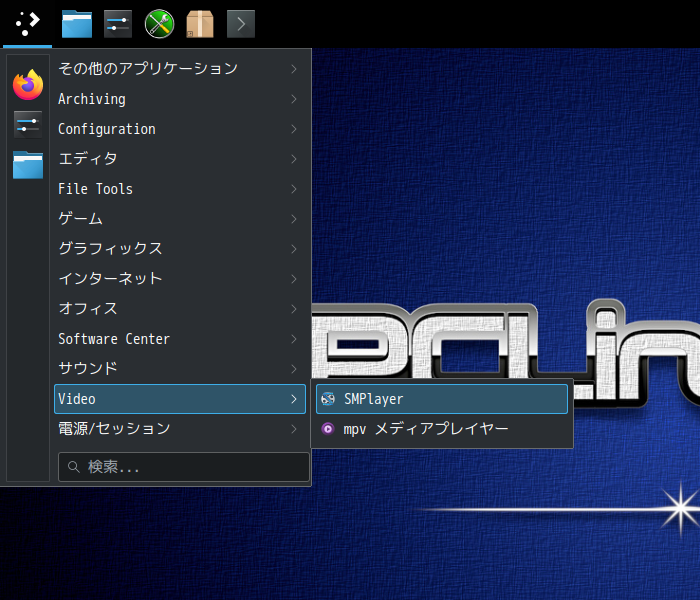Expand arrow next to その他のアプリケーション
Image resolution: width=700 pixels, height=600 pixels.
pos(294,69)
